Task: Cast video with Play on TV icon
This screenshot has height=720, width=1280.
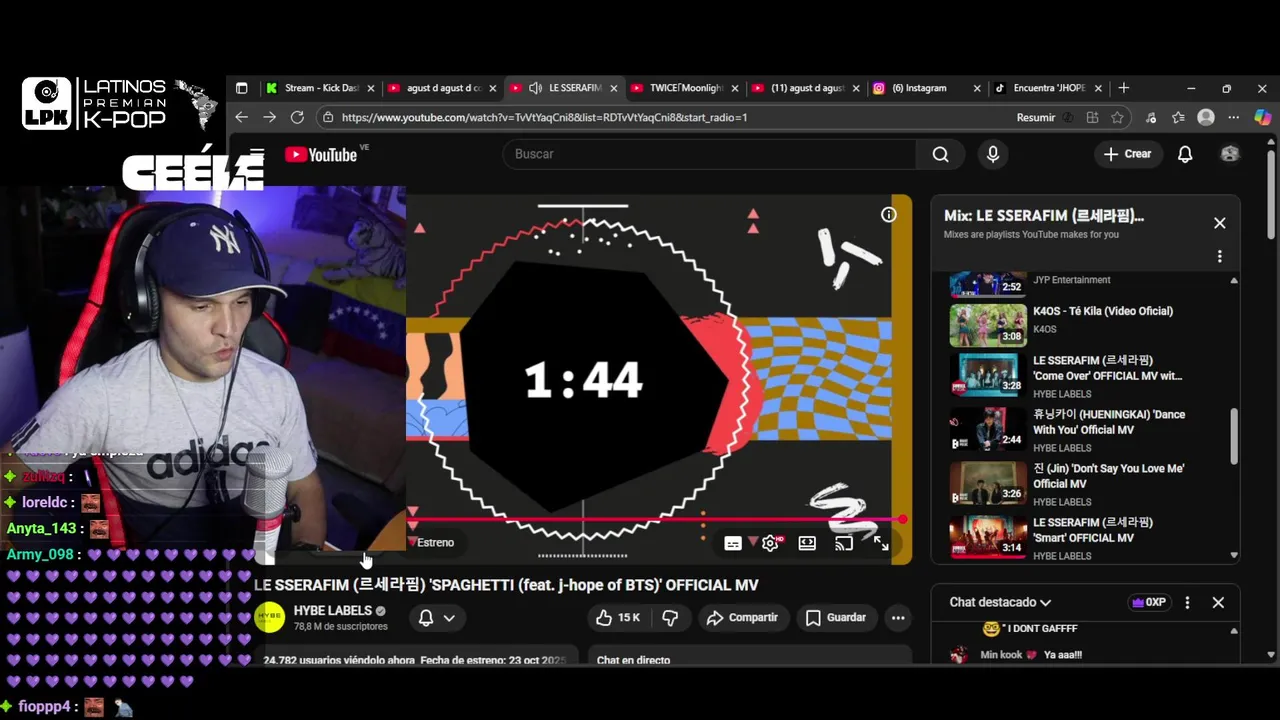Action: tap(844, 543)
